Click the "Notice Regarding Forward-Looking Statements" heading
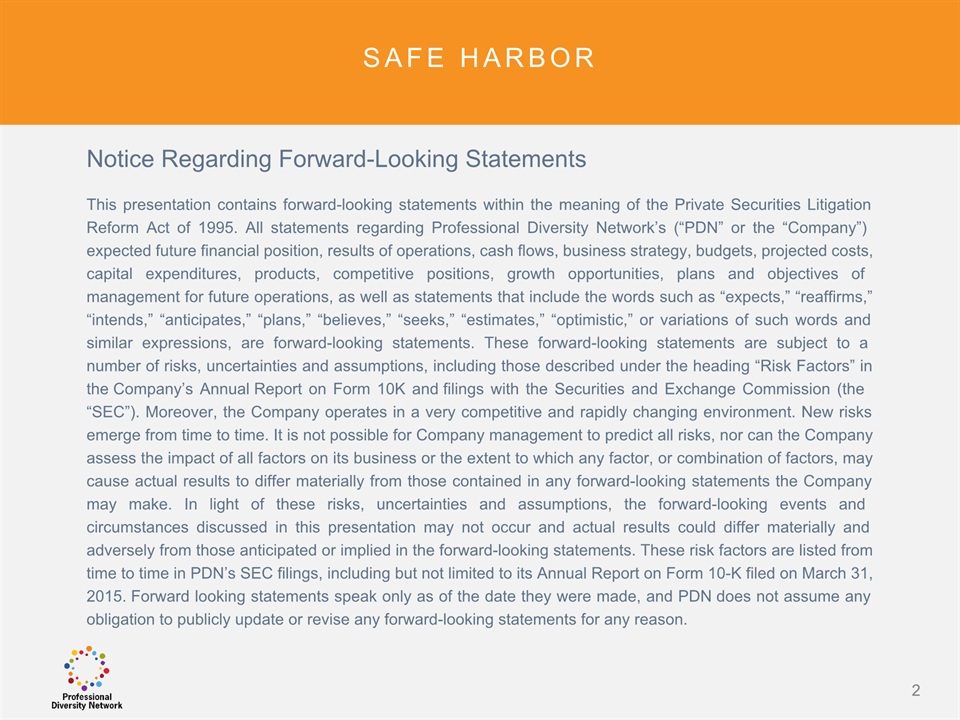 [x=336, y=159]
